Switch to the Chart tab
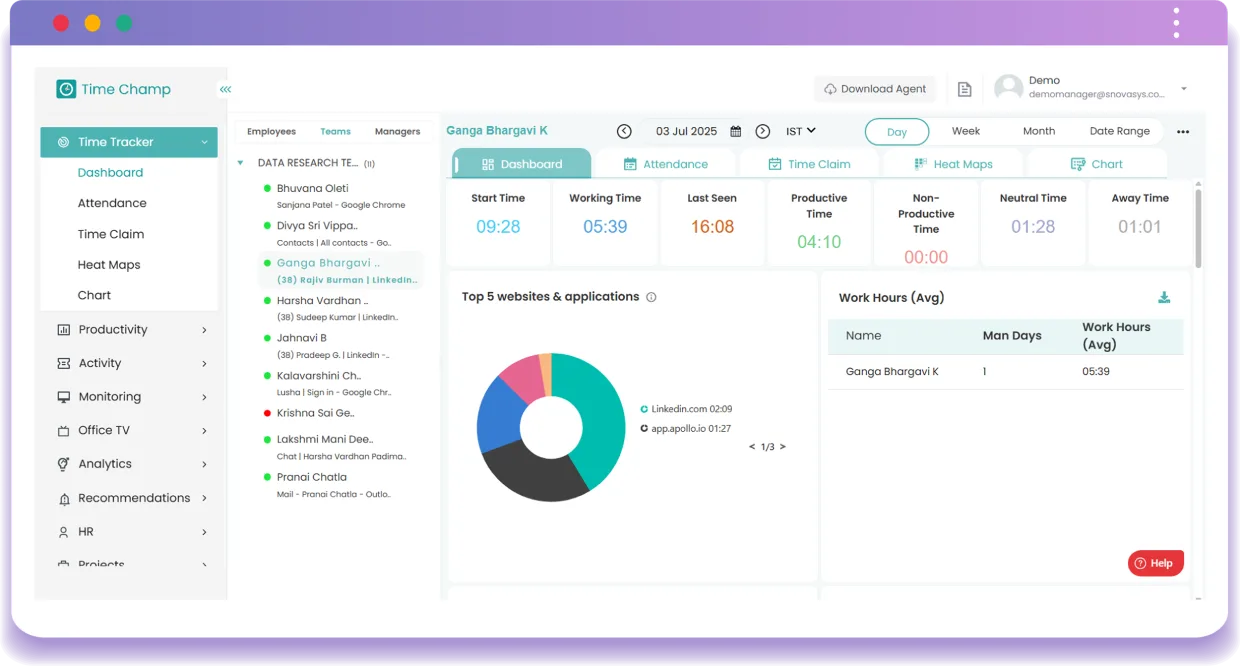The height and width of the screenshot is (666, 1240). [1097, 164]
